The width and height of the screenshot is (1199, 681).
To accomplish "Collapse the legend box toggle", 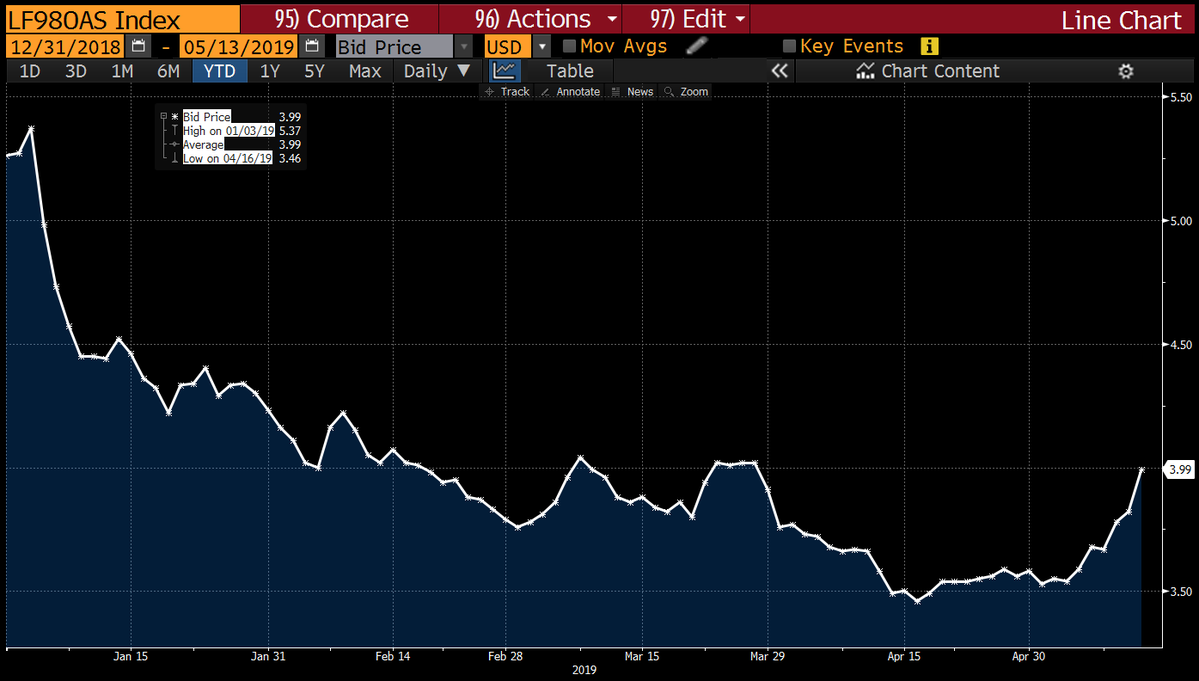I will [164, 116].
